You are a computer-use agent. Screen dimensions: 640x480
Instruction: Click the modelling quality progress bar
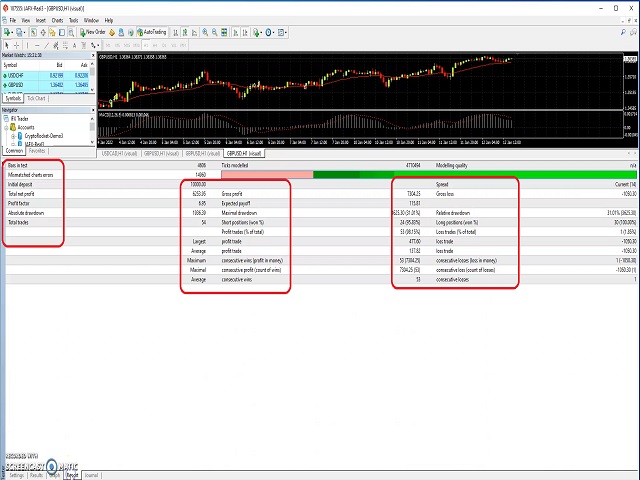click(429, 175)
